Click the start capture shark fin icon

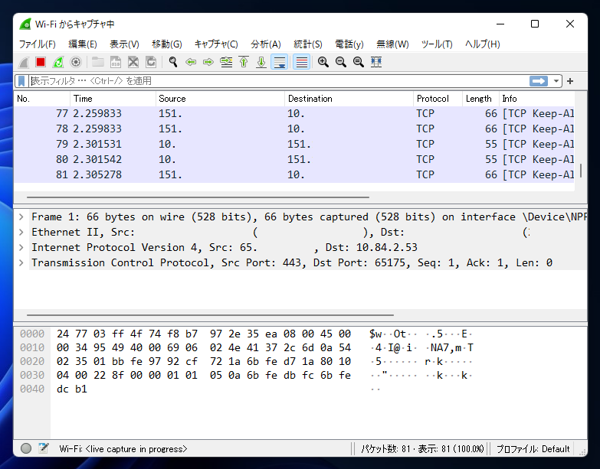[x=23, y=62]
